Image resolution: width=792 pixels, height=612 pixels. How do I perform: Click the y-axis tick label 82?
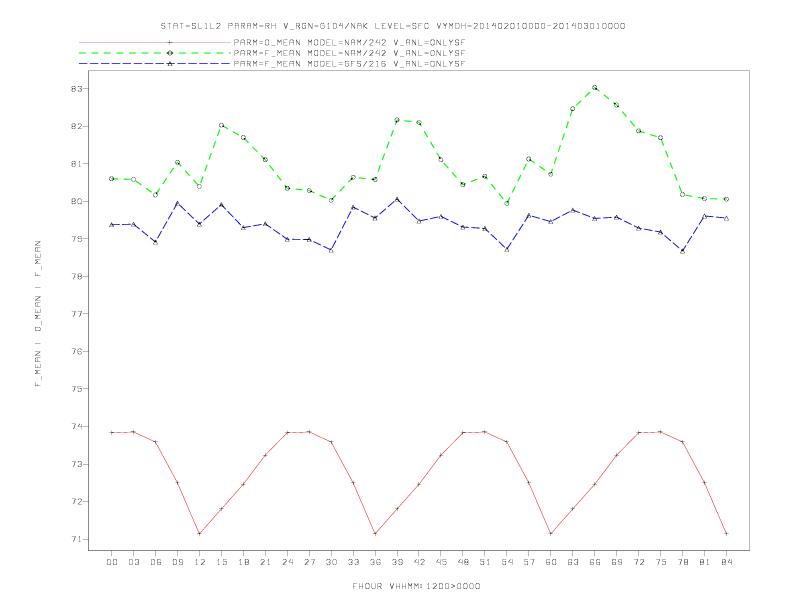(77, 126)
